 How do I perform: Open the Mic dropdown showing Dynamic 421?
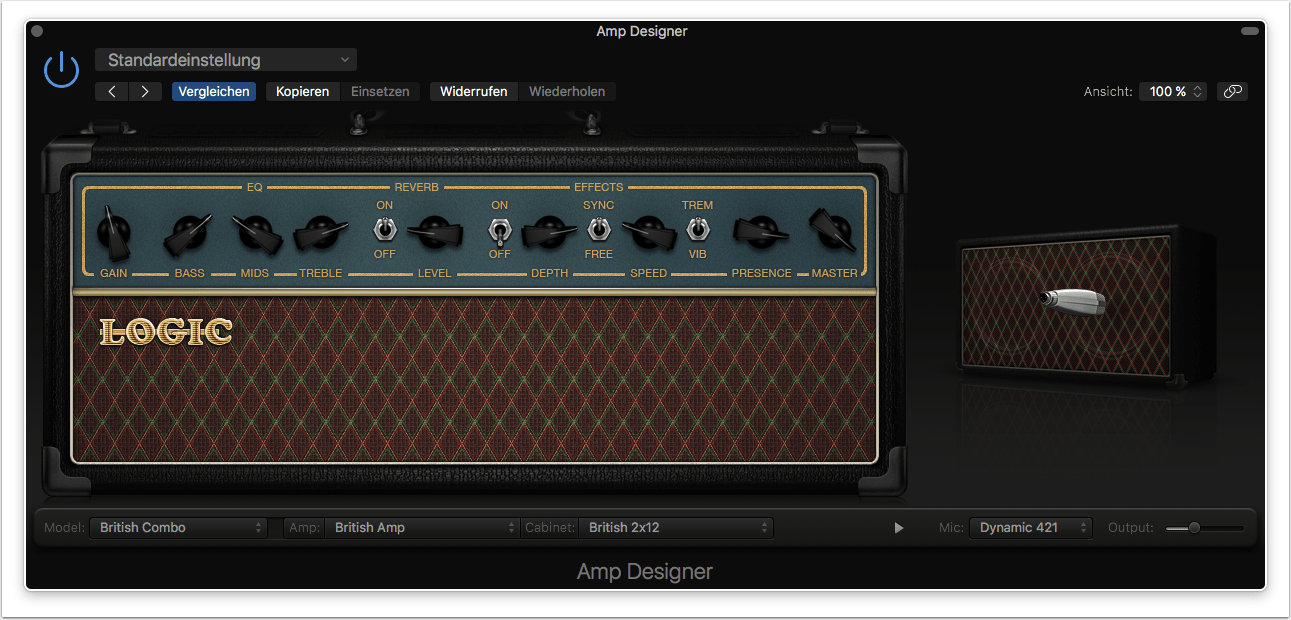1030,527
